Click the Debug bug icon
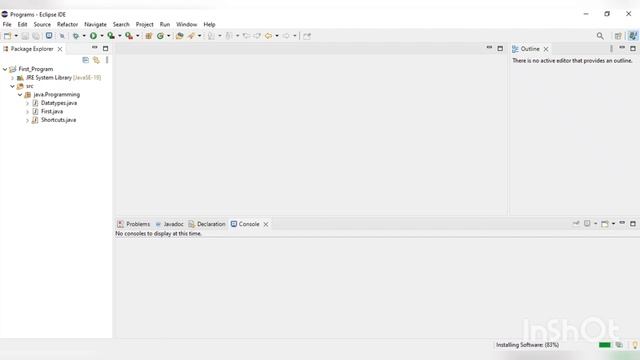640x360 pixels. click(x=76, y=36)
